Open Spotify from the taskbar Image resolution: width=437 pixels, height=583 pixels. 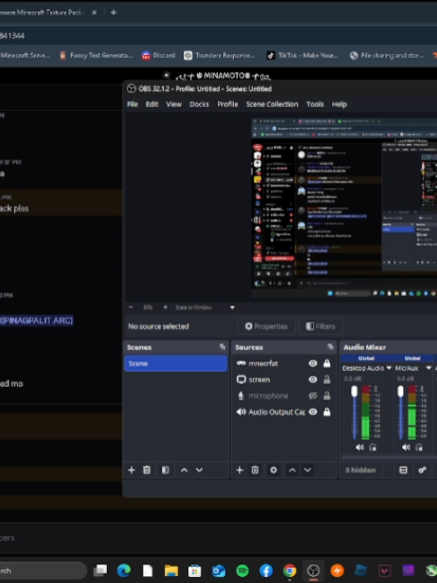[x=242, y=570]
